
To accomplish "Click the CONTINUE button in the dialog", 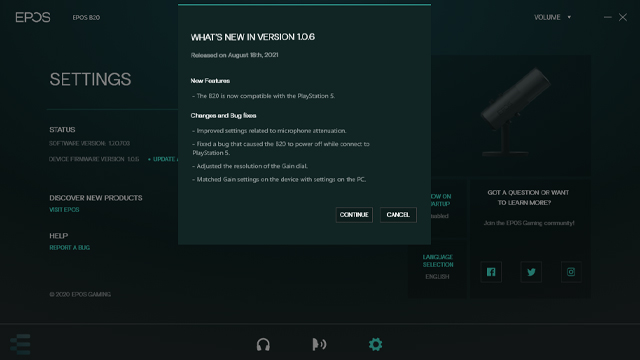I will click(354, 215).
